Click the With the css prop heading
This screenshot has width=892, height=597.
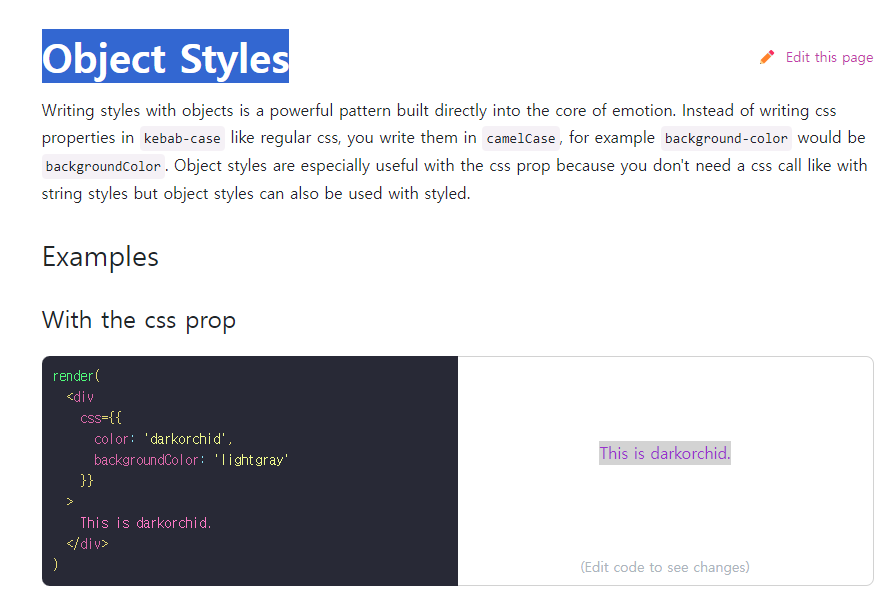click(139, 320)
